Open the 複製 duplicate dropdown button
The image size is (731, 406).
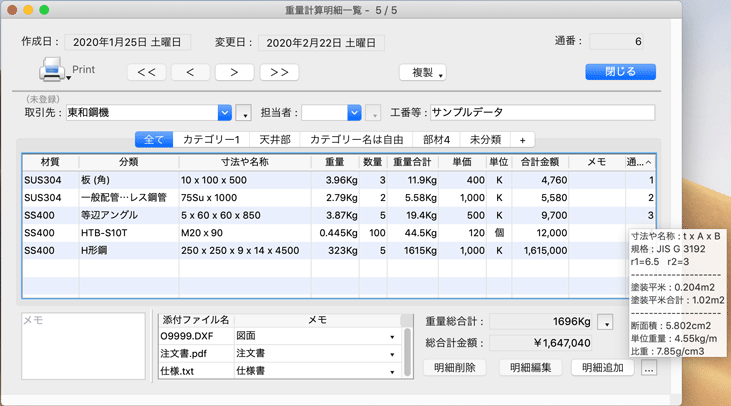pyautogui.click(x=422, y=72)
